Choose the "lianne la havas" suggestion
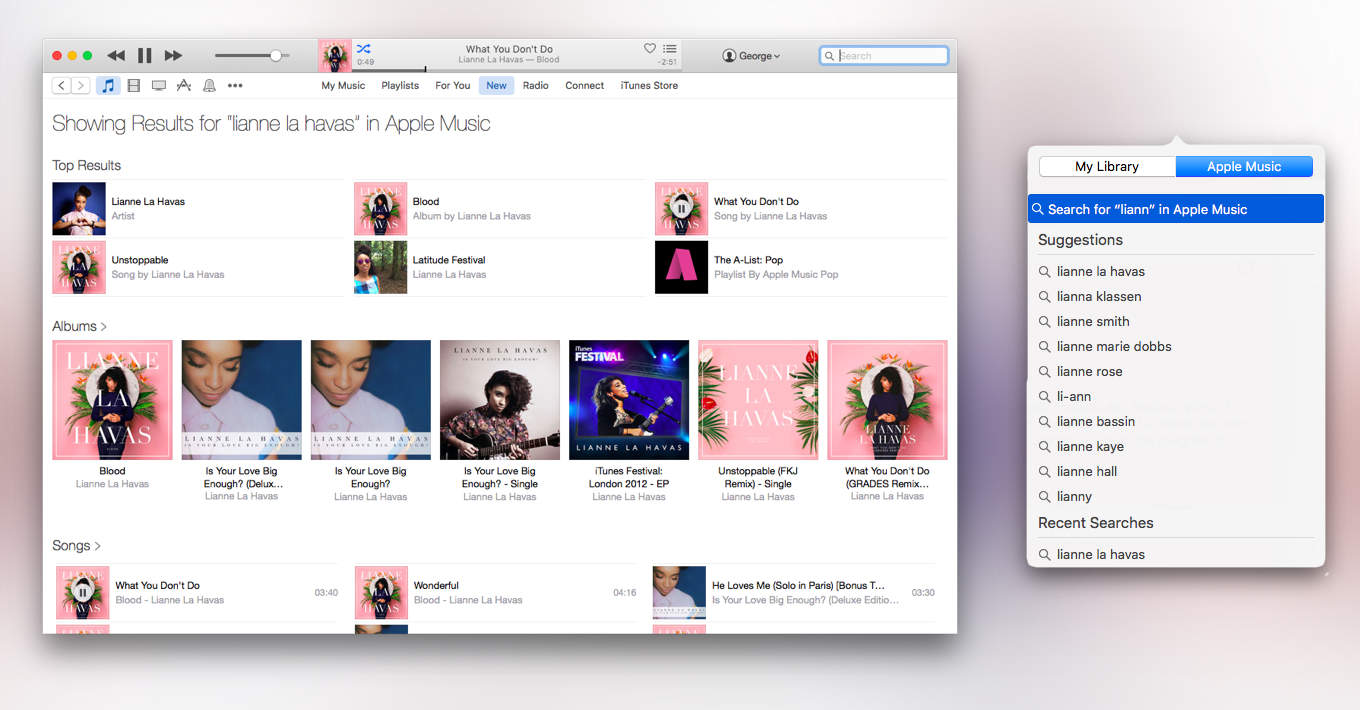1360x710 pixels. click(x=1100, y=271)
